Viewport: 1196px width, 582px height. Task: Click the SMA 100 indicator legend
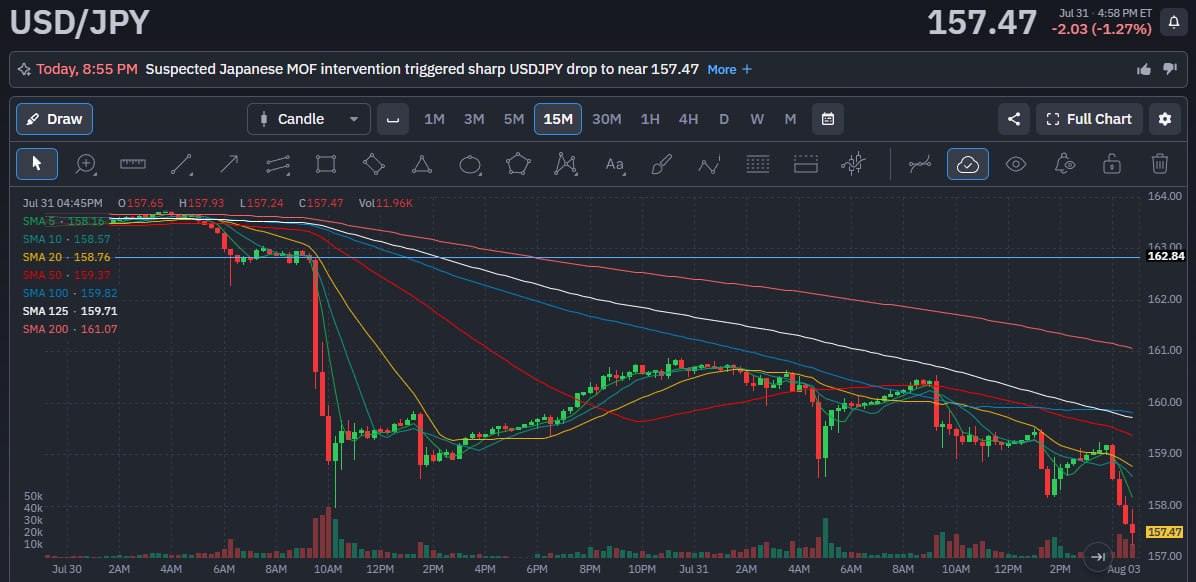pos(69,293)
